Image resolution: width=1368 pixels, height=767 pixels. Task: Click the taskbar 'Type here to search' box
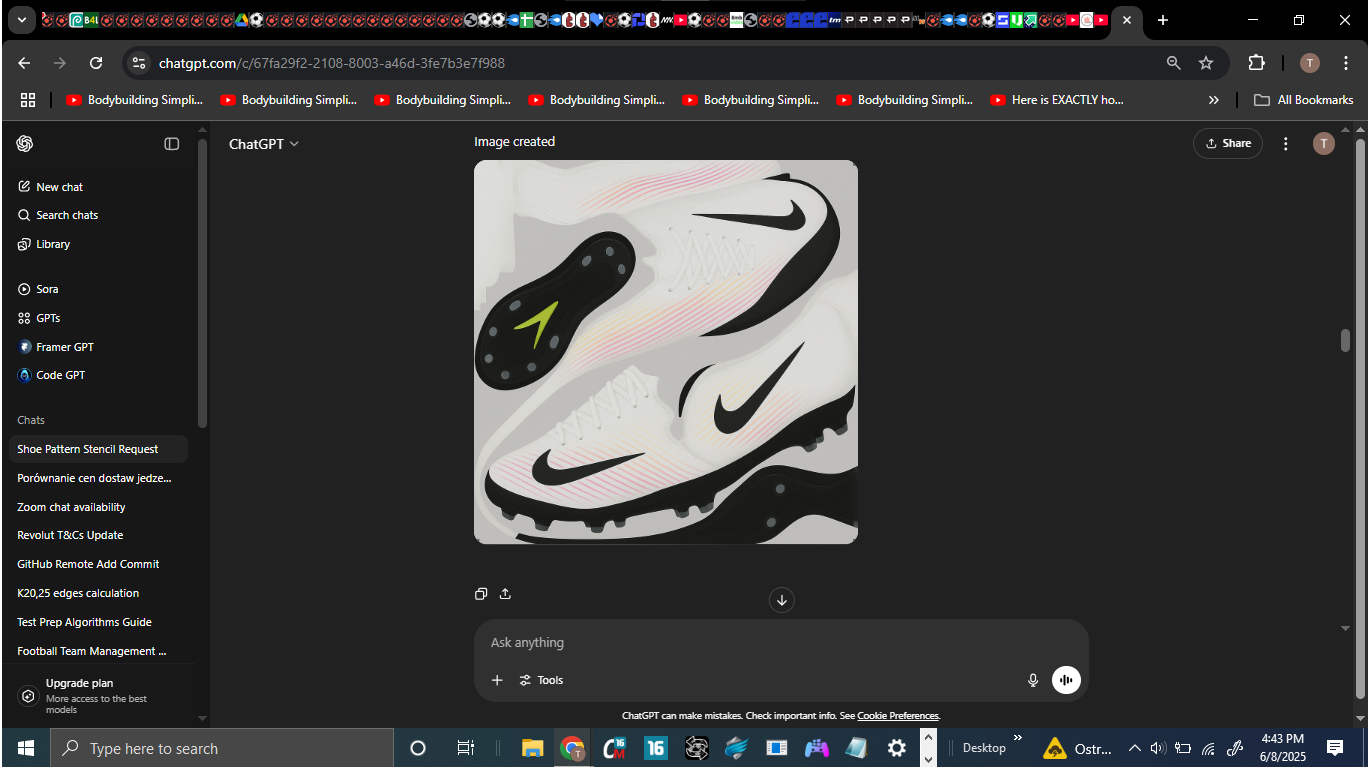click(222, 748)
